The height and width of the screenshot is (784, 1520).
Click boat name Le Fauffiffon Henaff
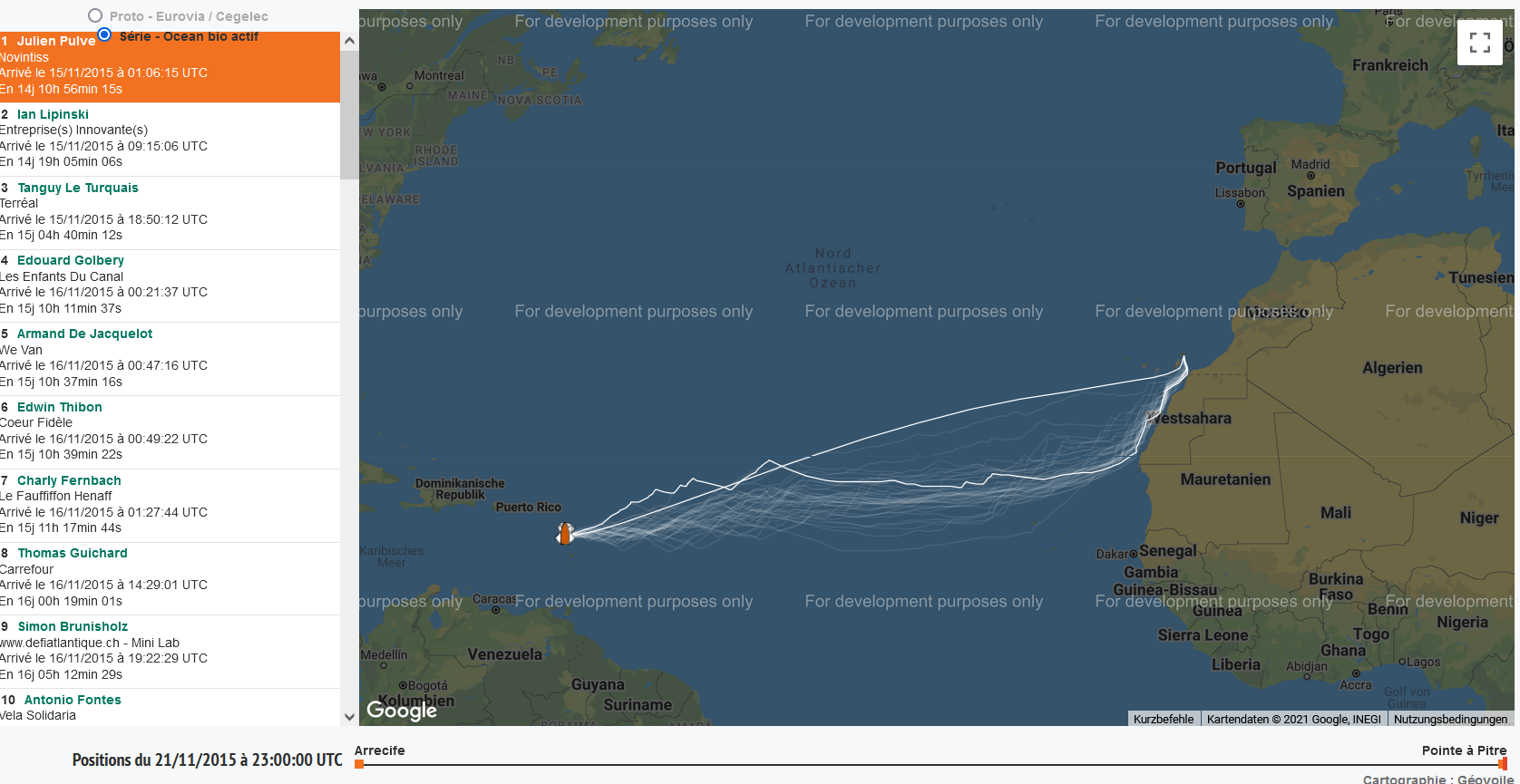tap(56, 496)
